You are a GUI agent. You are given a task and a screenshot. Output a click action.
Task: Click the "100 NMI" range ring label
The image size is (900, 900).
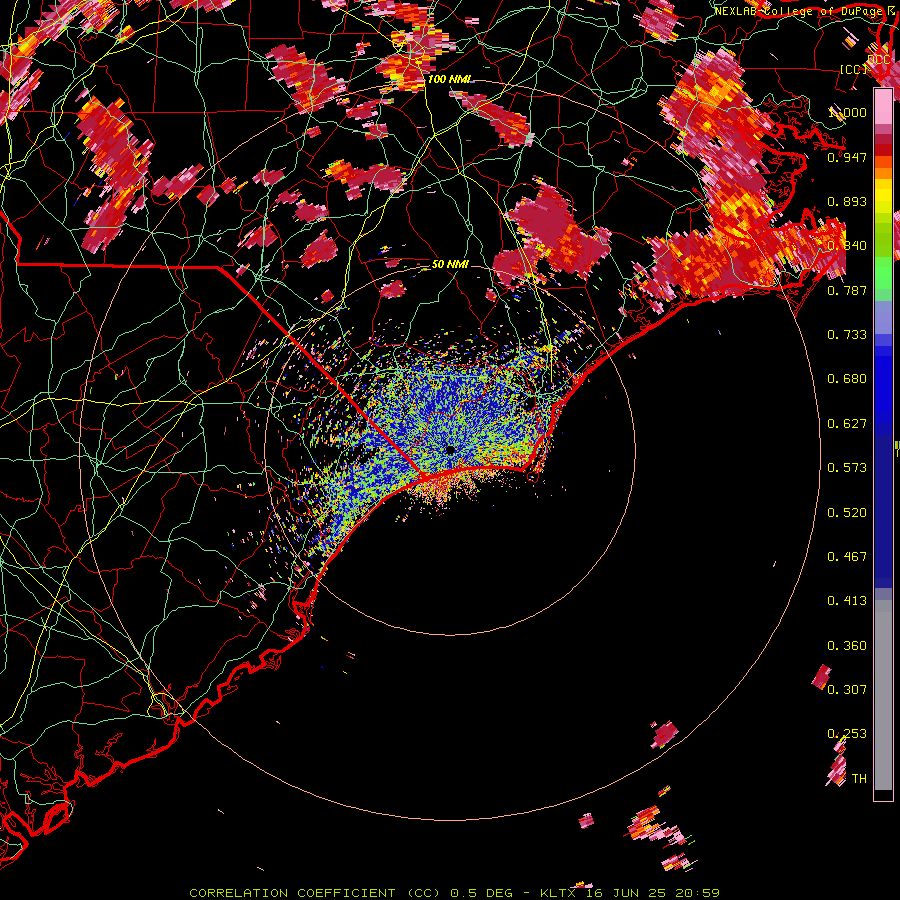449,79
